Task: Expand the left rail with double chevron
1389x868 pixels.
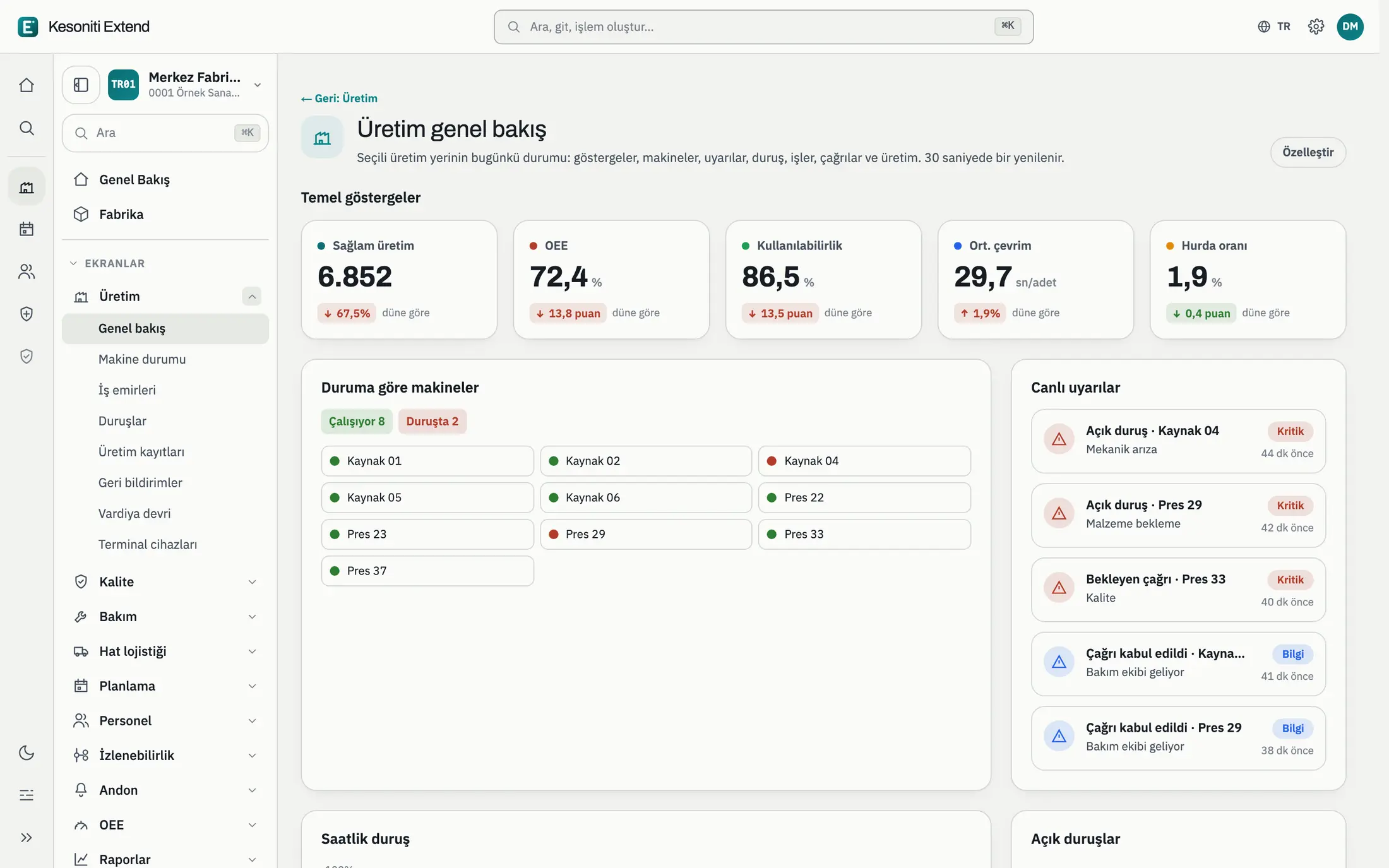Action: (27, 838)
